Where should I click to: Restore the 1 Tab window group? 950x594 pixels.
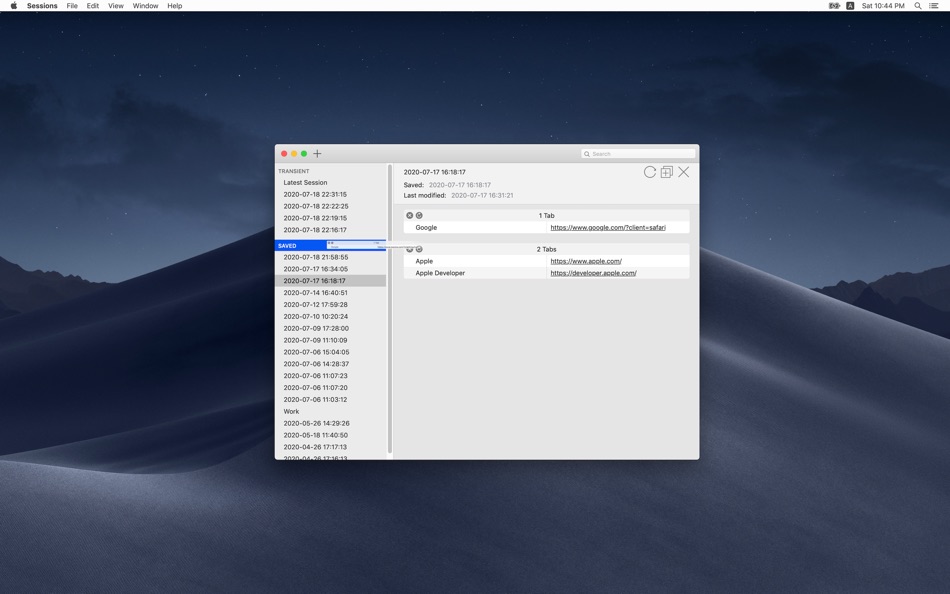pos(419,215)
